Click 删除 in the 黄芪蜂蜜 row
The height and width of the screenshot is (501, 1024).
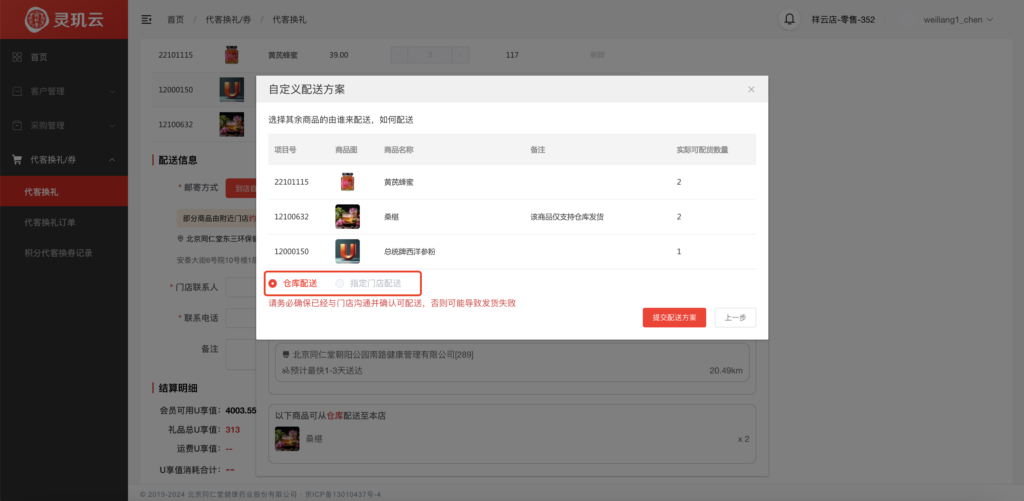pos(597,55)
